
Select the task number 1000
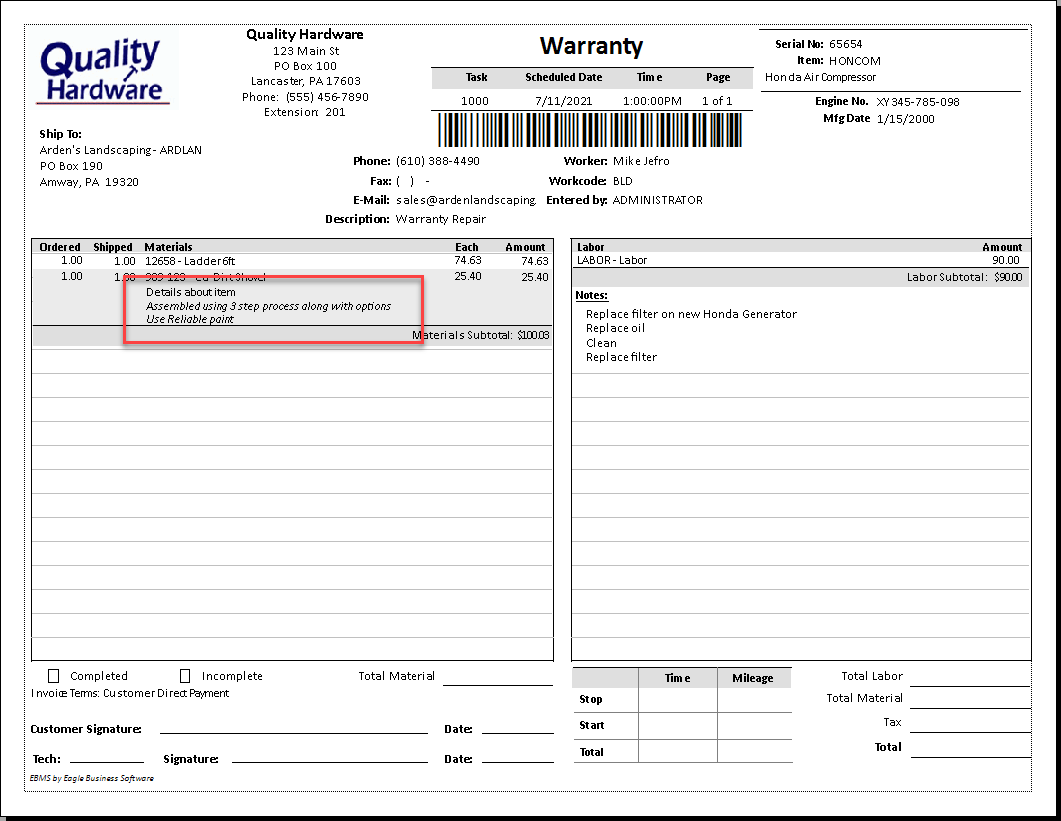(x=474, y=101)
